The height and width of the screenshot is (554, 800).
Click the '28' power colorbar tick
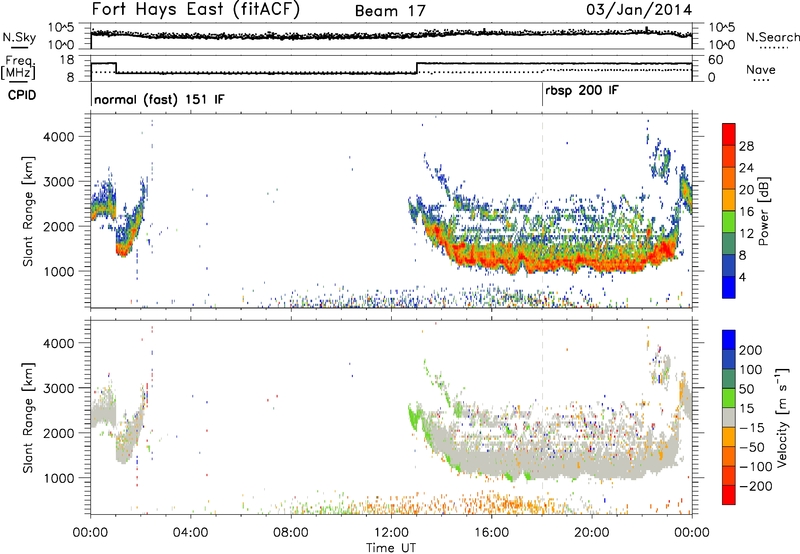(x=746, y=146)
